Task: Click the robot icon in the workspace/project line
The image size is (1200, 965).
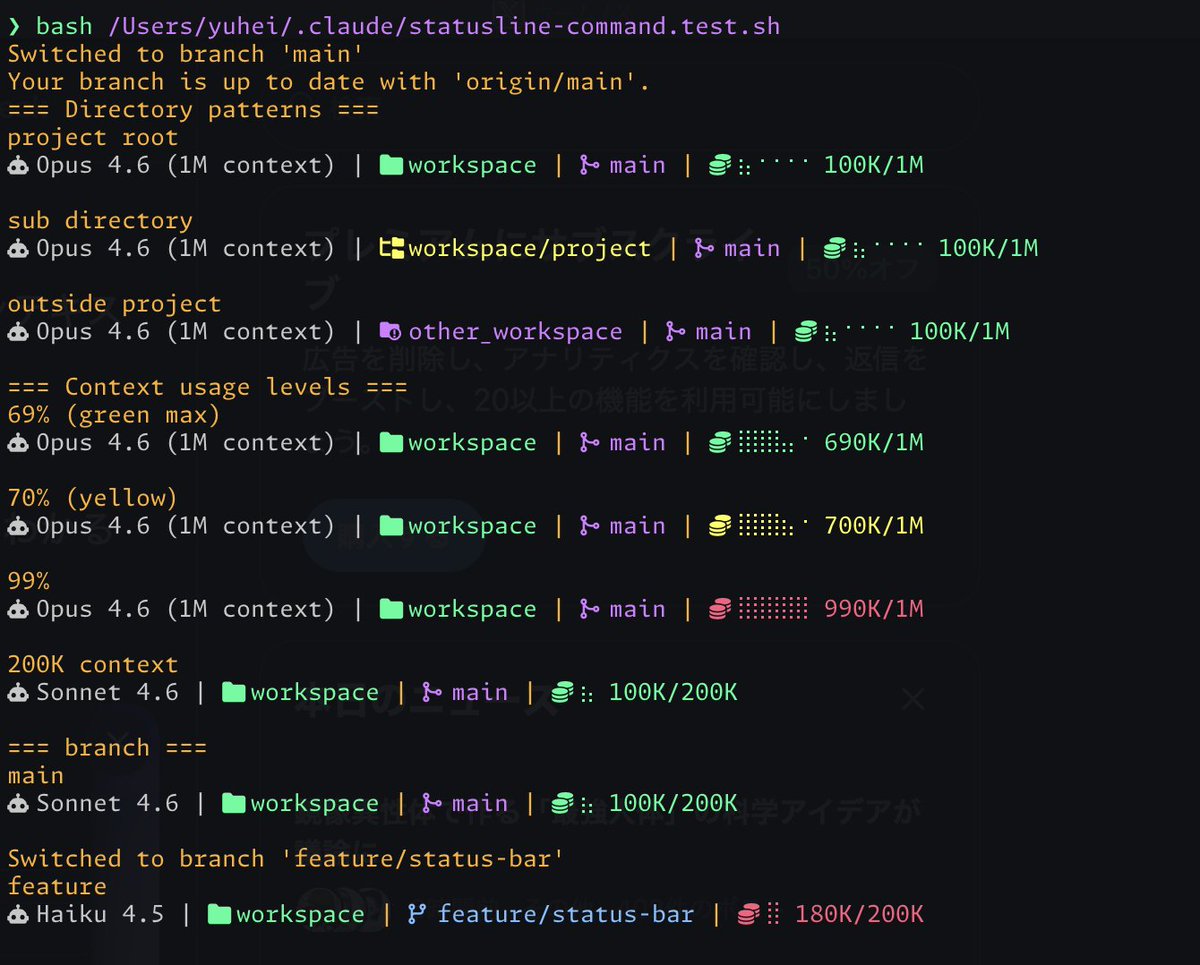Action: (x=18, y=249)
